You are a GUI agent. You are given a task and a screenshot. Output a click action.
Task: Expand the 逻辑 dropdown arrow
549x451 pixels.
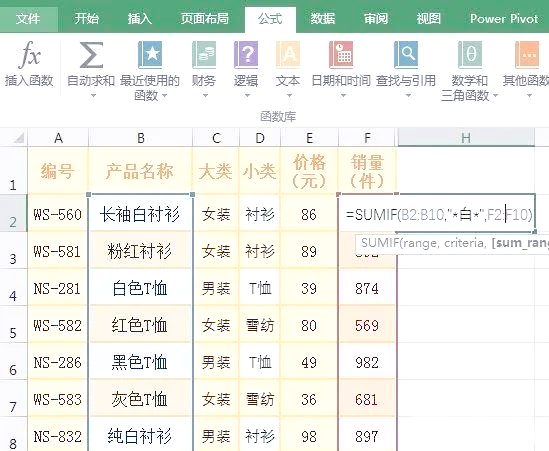[x=247, y=95]
